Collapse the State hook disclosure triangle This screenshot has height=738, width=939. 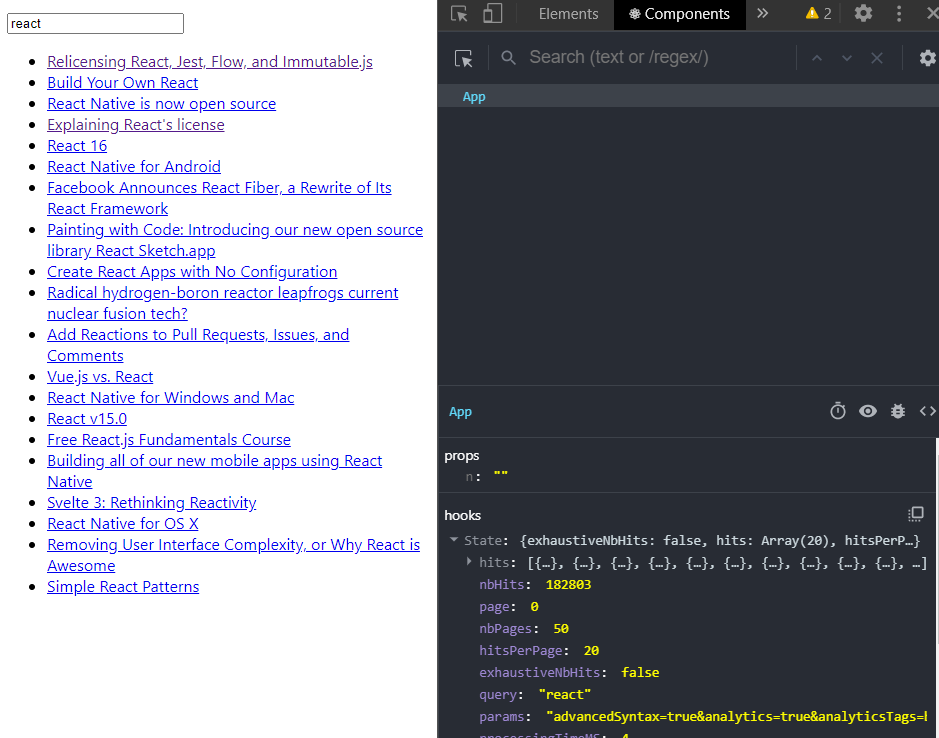pyautogui.click(x=454, y=540)
